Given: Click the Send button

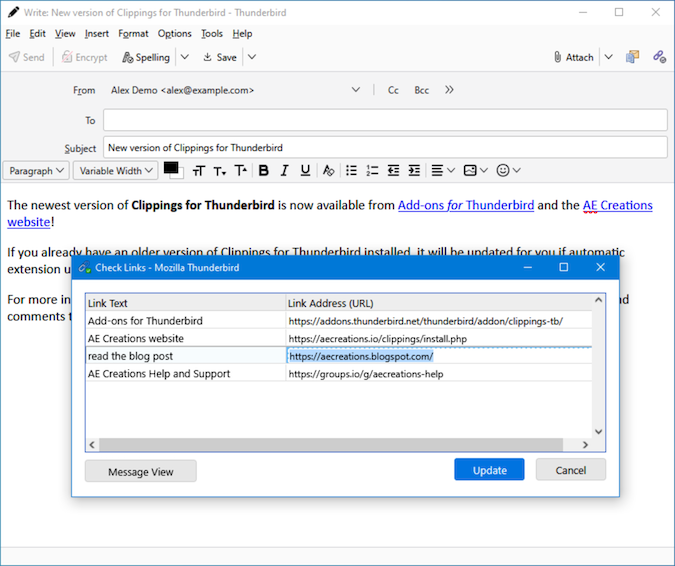Looking at the screenshot, I should (27, 57).
